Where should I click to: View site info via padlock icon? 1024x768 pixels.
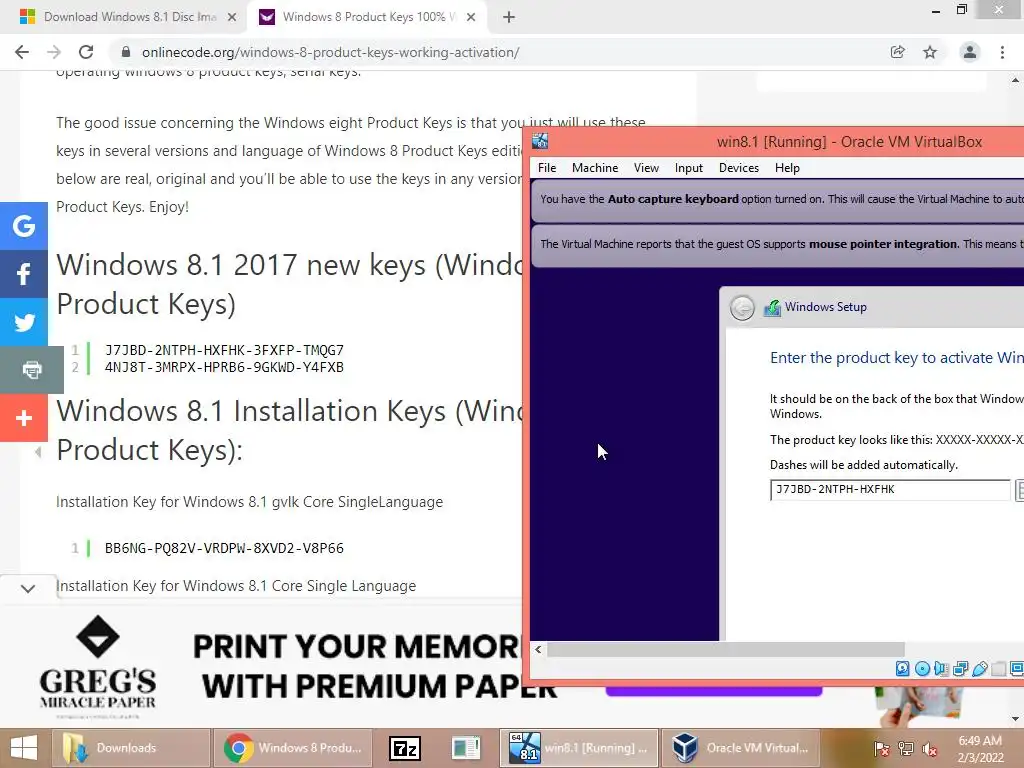point(126,52)
